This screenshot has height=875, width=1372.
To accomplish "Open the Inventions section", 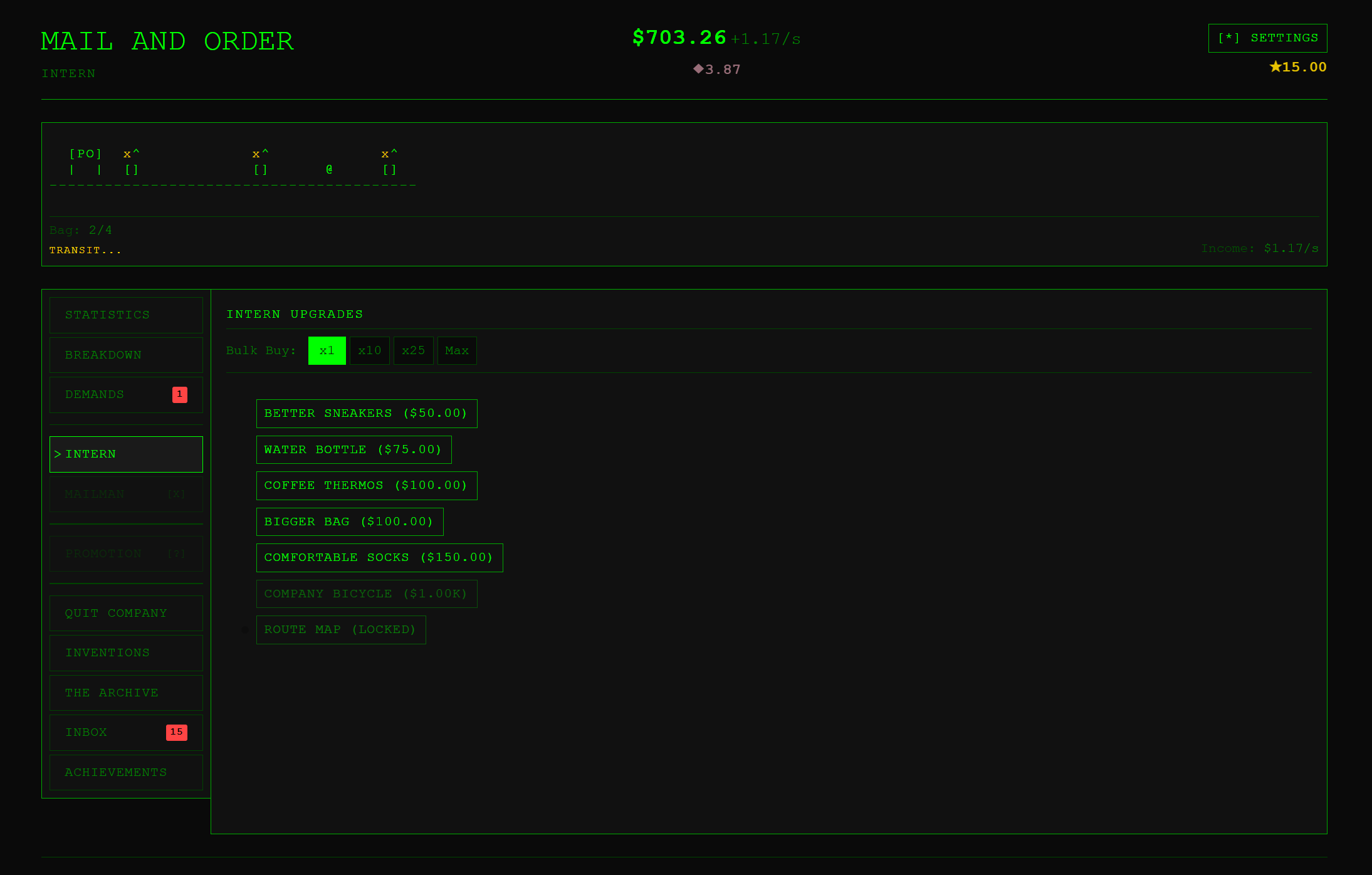I will click(x=126, y=653).
